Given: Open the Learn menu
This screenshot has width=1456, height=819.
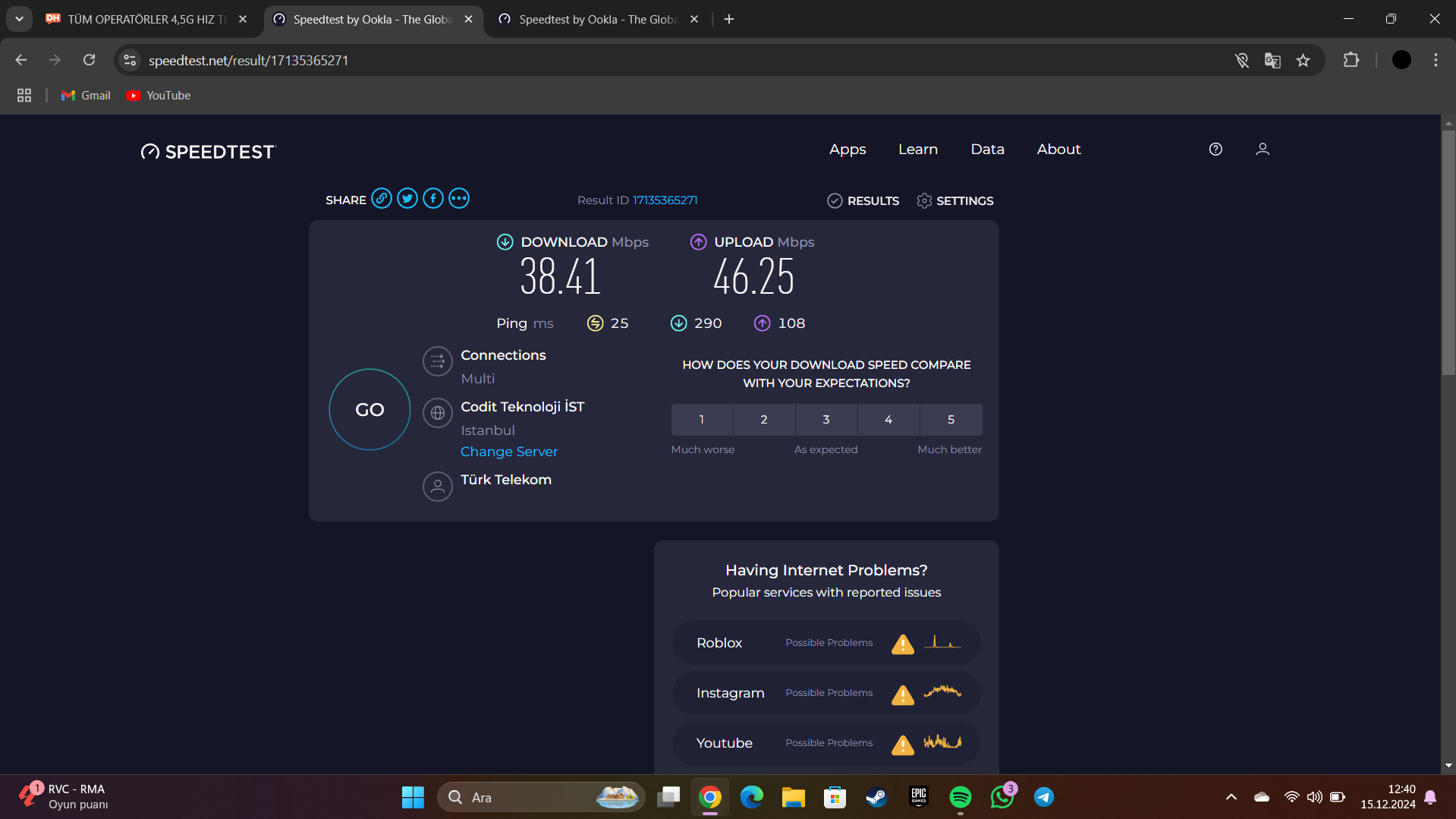Looking at the screenshot, I should point(918,150).
